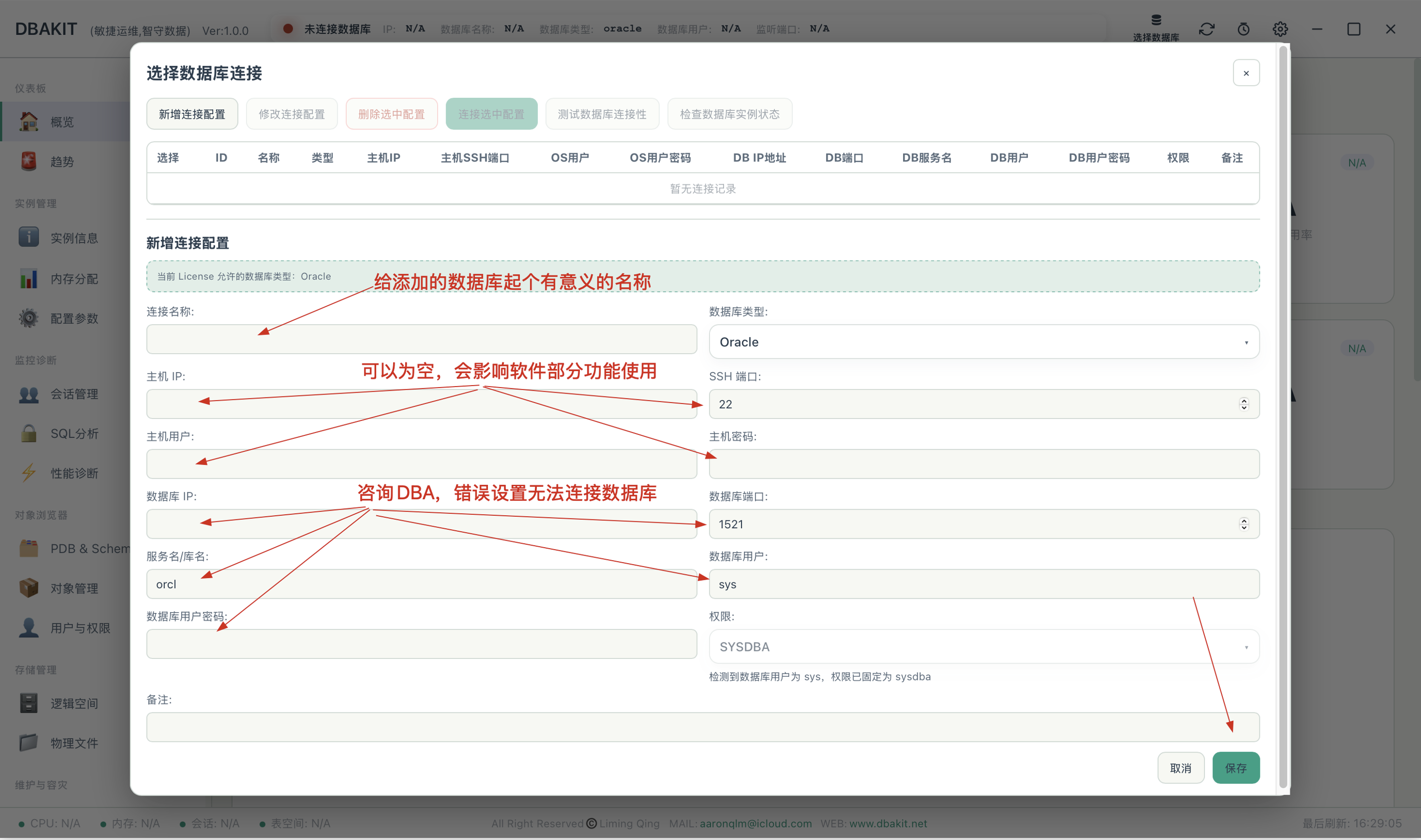This screenshot has height=840, width=1421.
Task: Open the 性能诊断 lightning icon
Action: click(28, 473)
